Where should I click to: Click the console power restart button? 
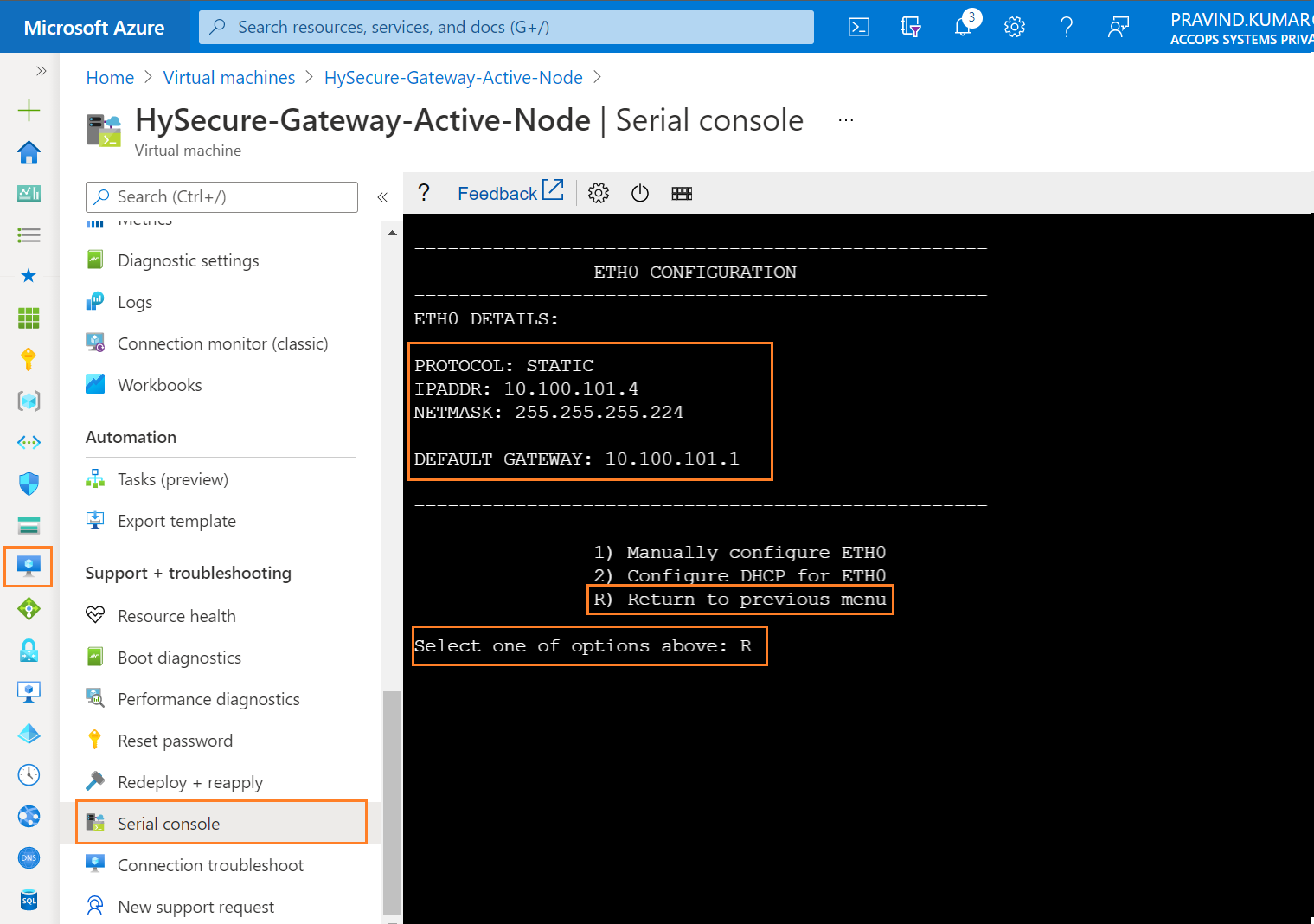pyautogui.click(x=640, y=193)
